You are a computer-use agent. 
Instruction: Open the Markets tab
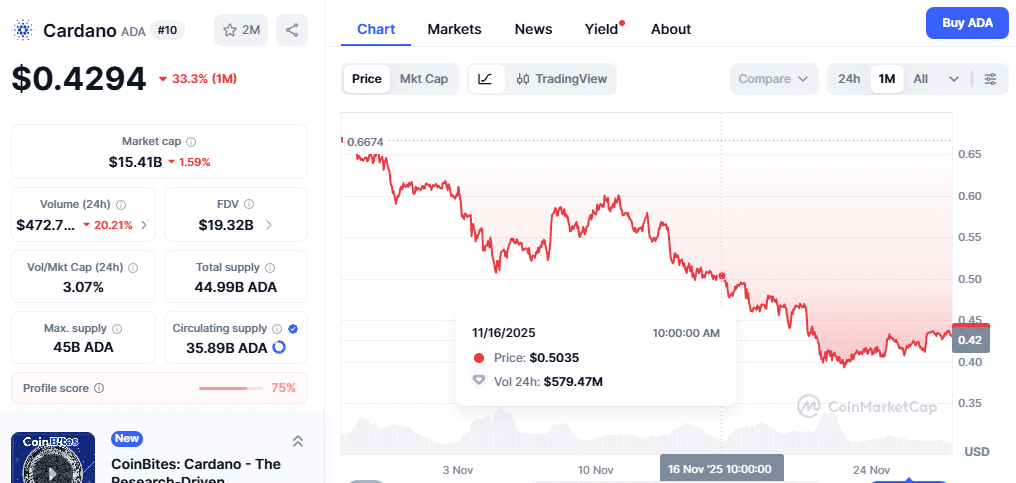click(454, 29)
